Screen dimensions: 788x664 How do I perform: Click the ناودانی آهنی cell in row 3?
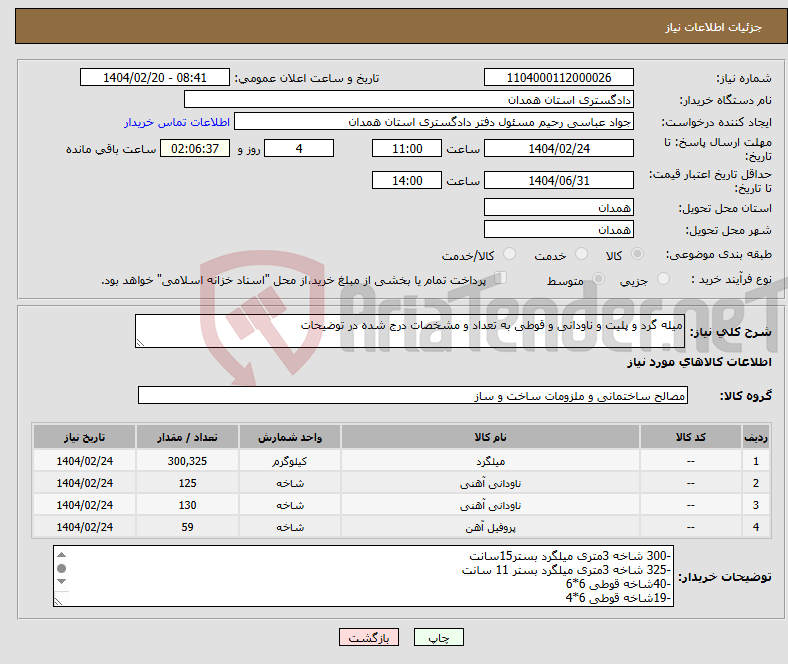pyautogui.click(x=490, y=505)
